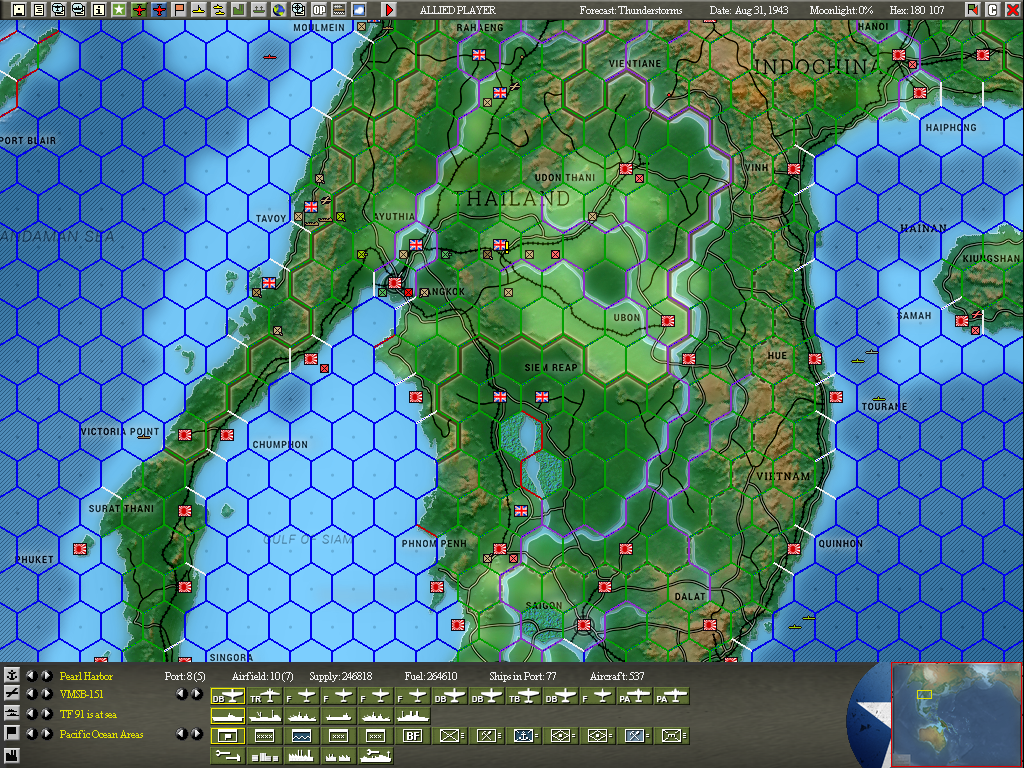Image resolution: width=1024 pixels, height=768 pixels.
Task: Click the world minimap thumbnail
Action: [957, 715]
